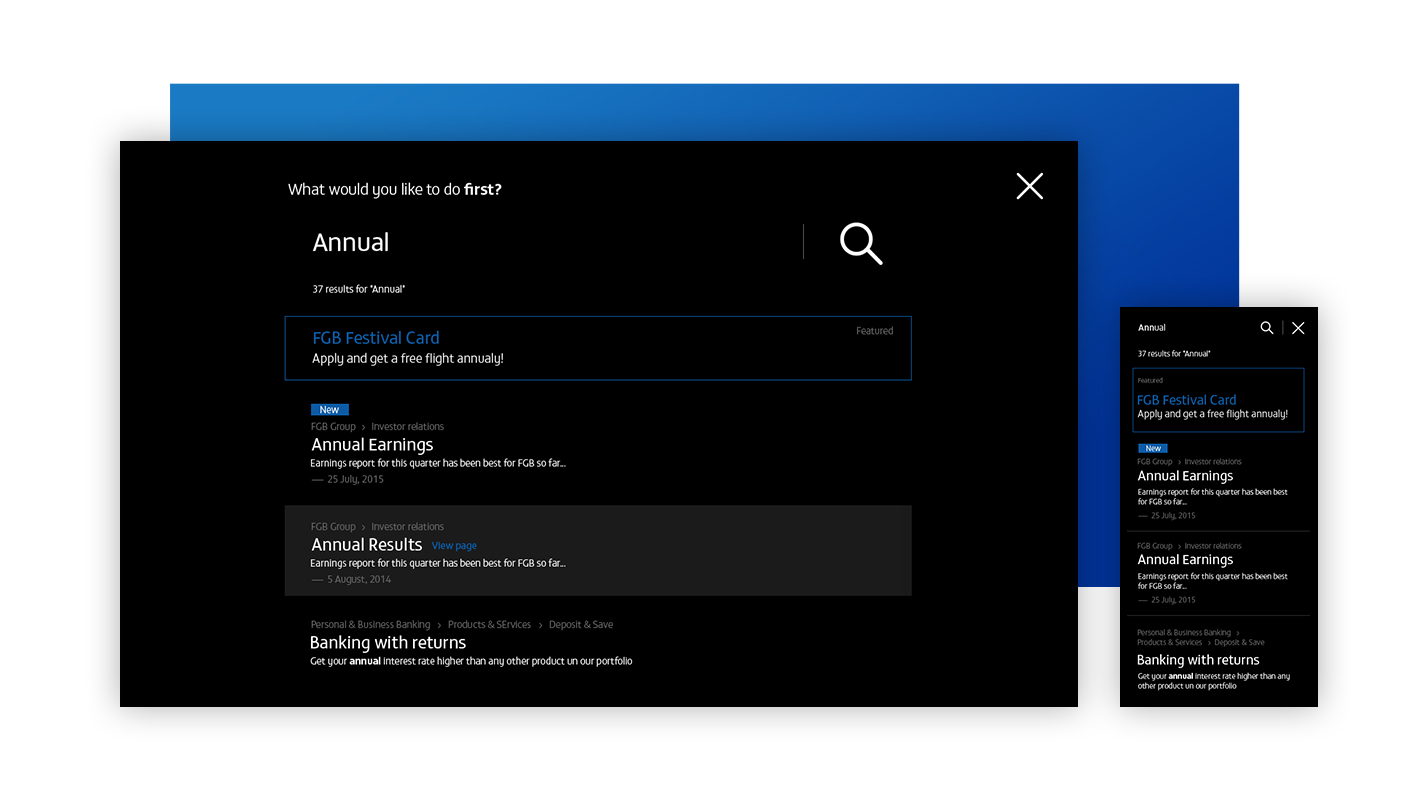Screen dimensions: 1426x797
Task: Click the 'New' badge above desktop Annual Earnings
Action: (329, 410)
